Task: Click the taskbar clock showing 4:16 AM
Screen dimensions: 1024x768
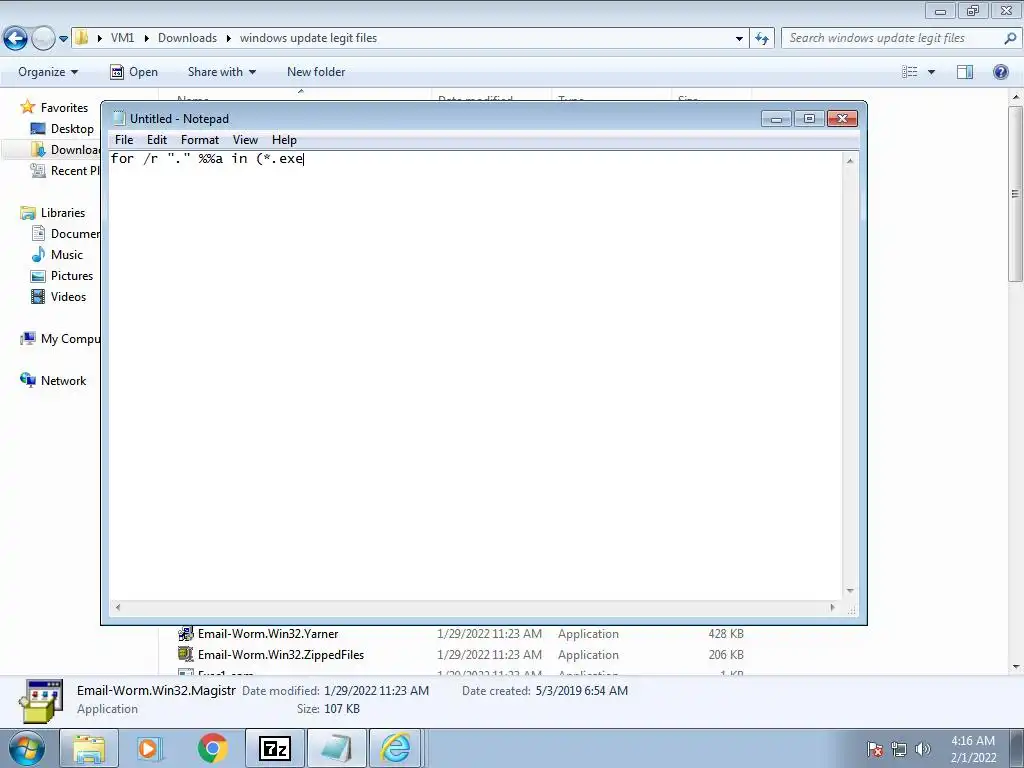Action: 973,749
